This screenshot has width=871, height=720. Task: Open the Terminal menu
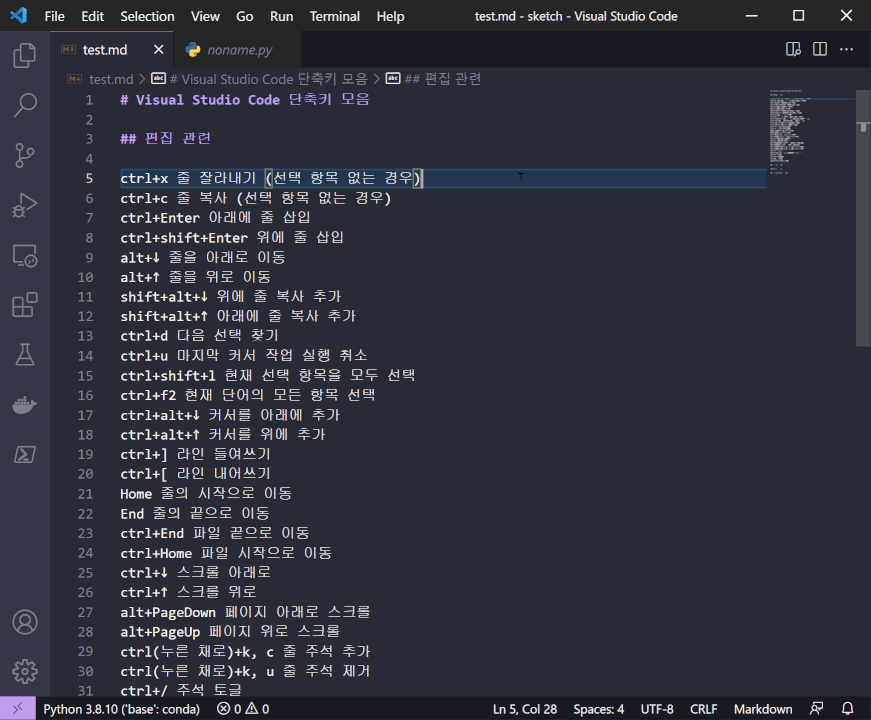click(334, 16)
